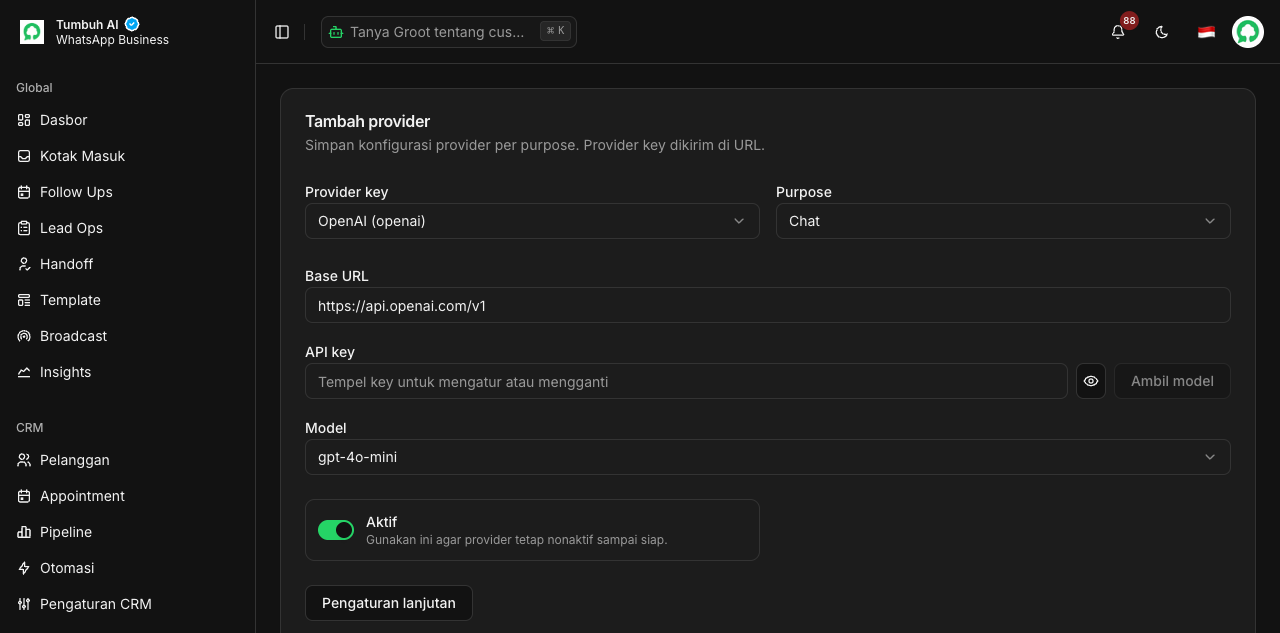Open Appointment link
The width and height of the screenshot is (1280, 633).
click(x=128, y=496)
